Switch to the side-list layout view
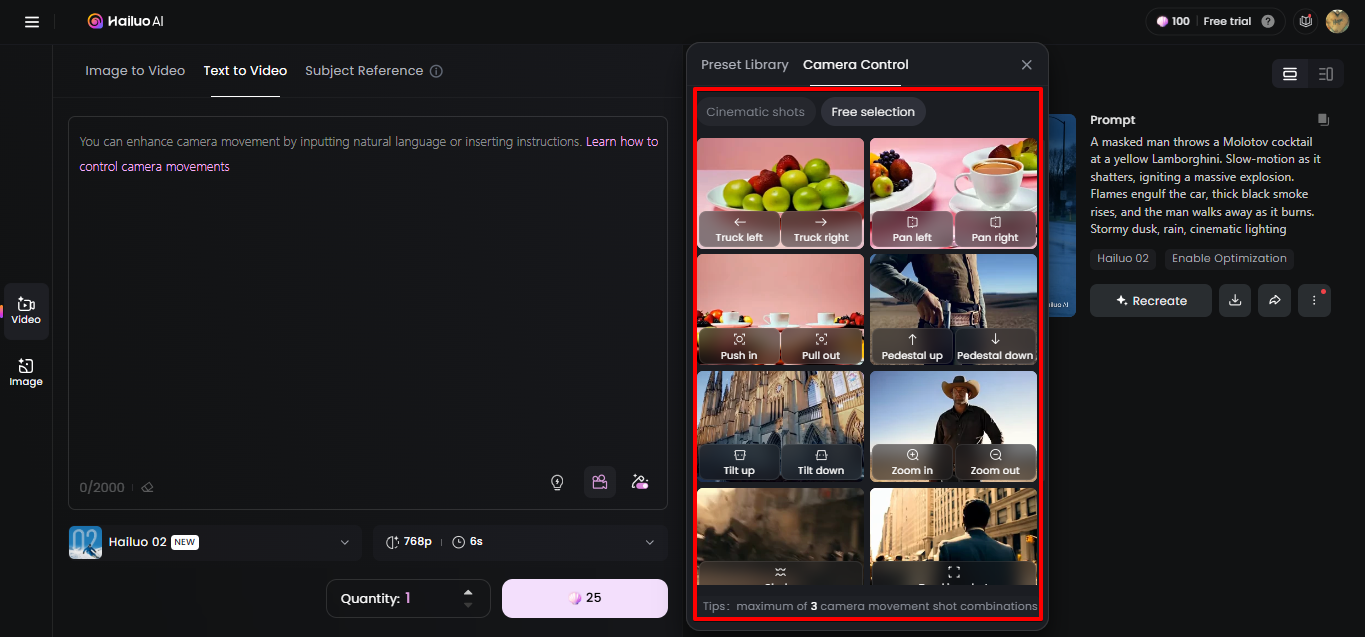 pyautogui.click(x=1326, y=74)
